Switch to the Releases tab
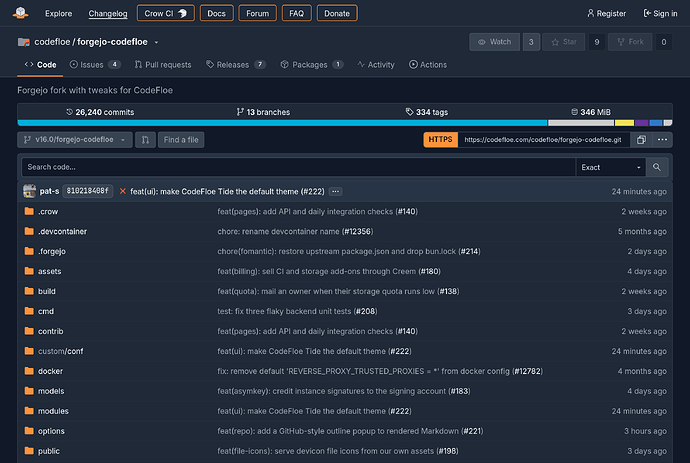The image size is (690, 463). [x=236, y=65]
